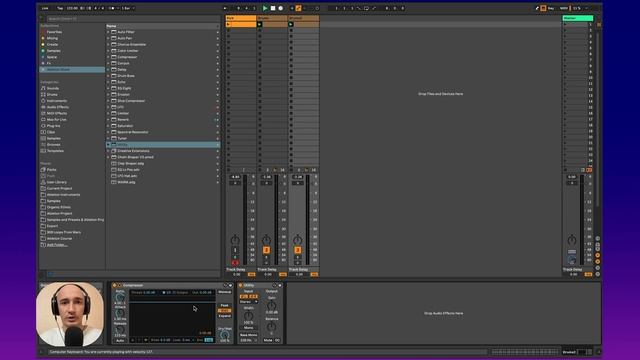Open the User Library place icon
The width and height of the screenshot is (640, 360).
[43, 182]
